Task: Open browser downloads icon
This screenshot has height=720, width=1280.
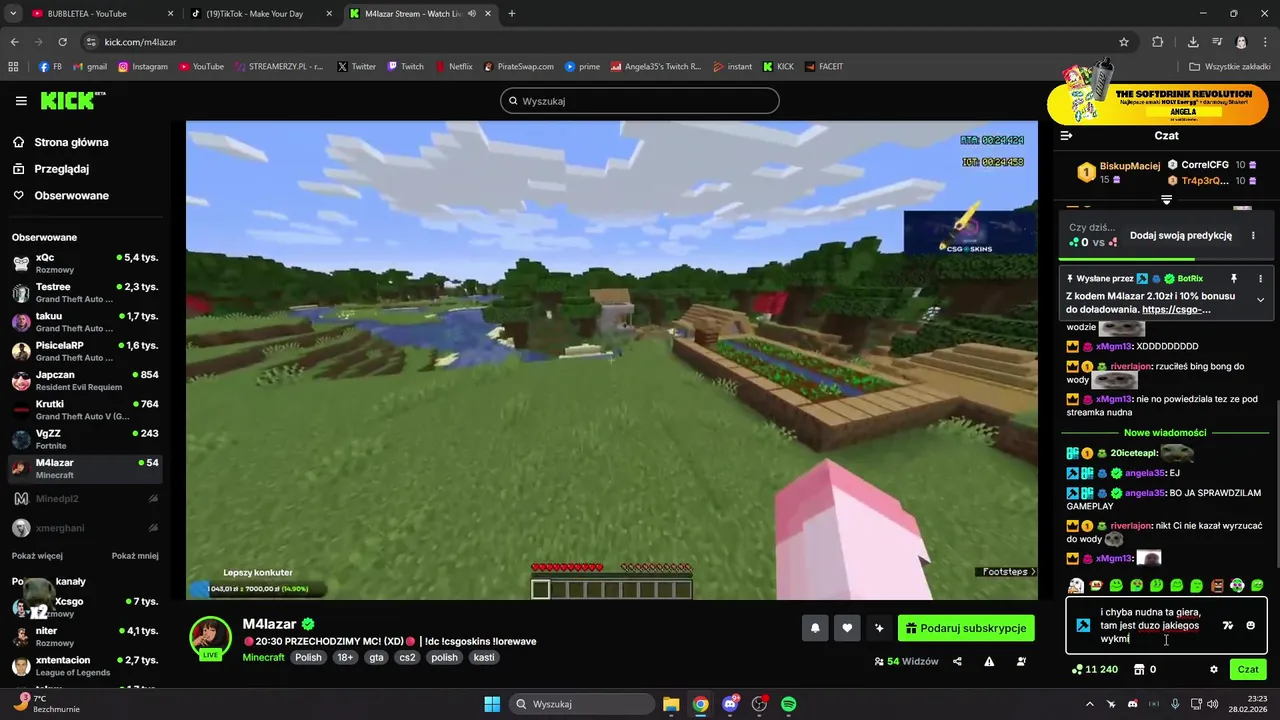Action: (x=1193, y=42)
